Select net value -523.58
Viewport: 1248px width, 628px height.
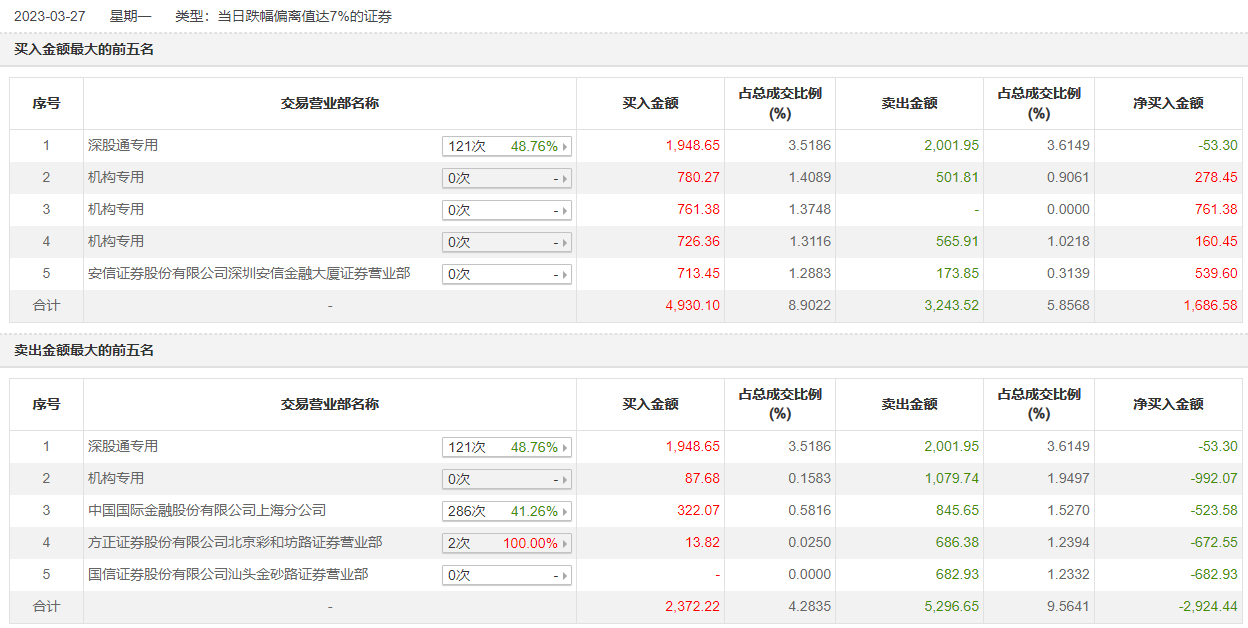[x=1214, y=510]
